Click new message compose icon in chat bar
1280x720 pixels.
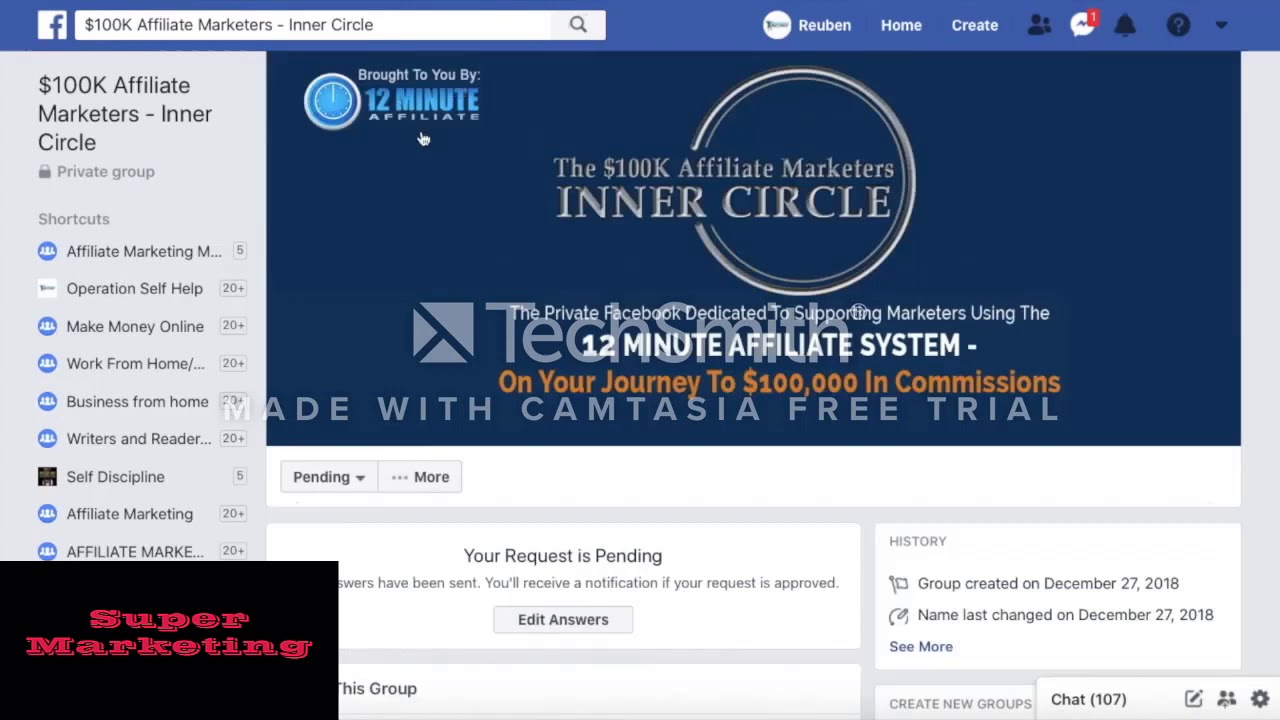[x=1193, y=699]
